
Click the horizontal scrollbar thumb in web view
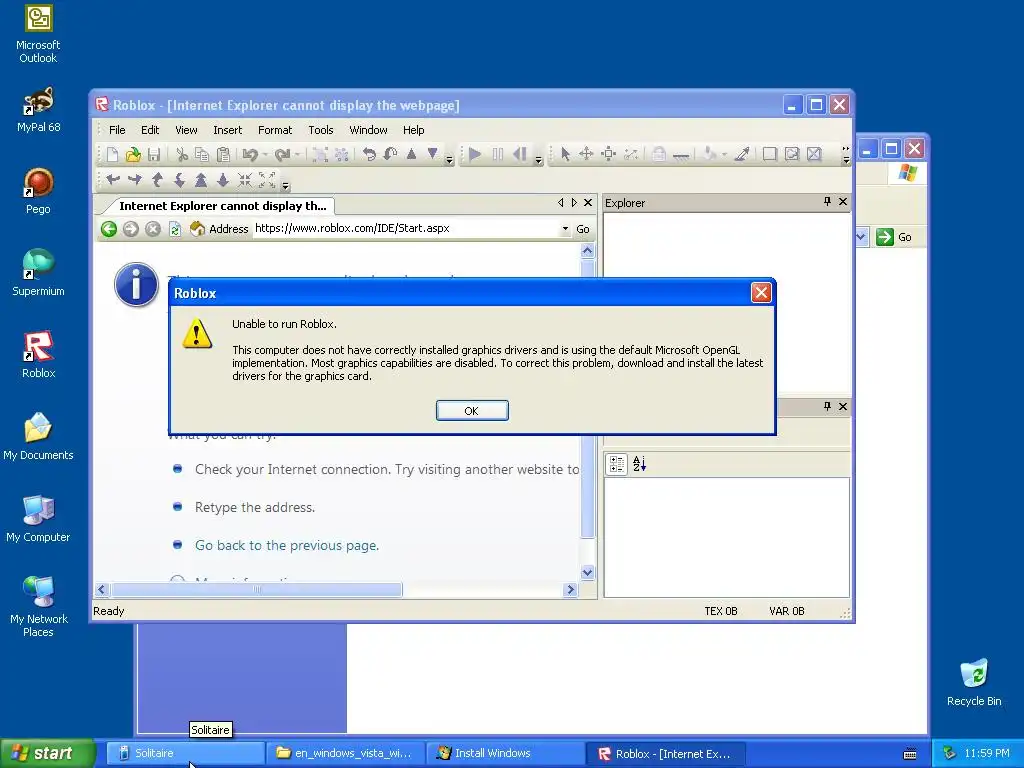pyautogui.click(x=257, y=590)
